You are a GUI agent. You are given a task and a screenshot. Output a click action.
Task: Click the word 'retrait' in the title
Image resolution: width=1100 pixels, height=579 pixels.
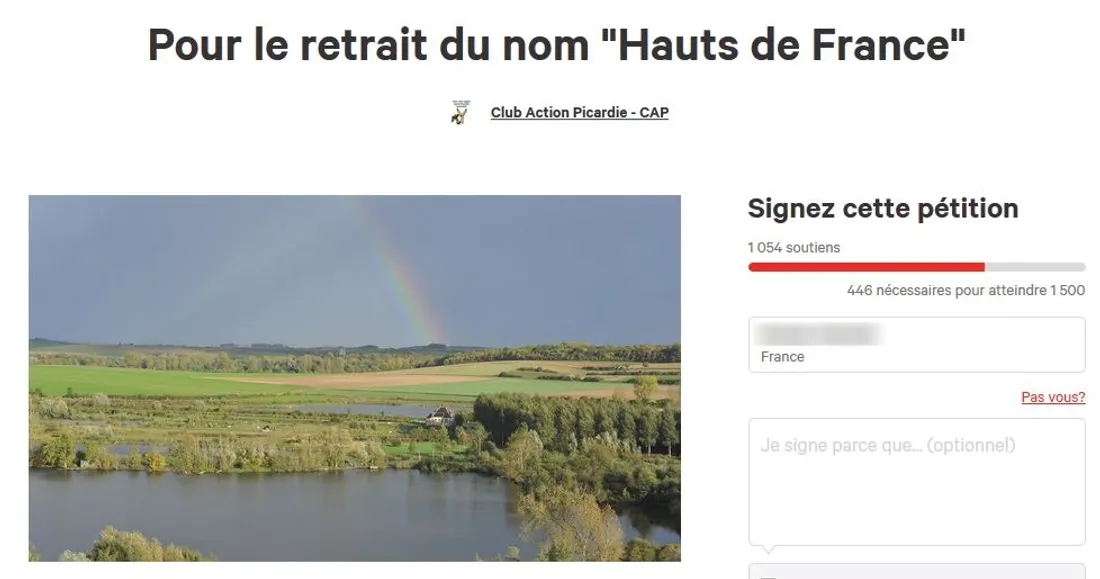(364, 45)
